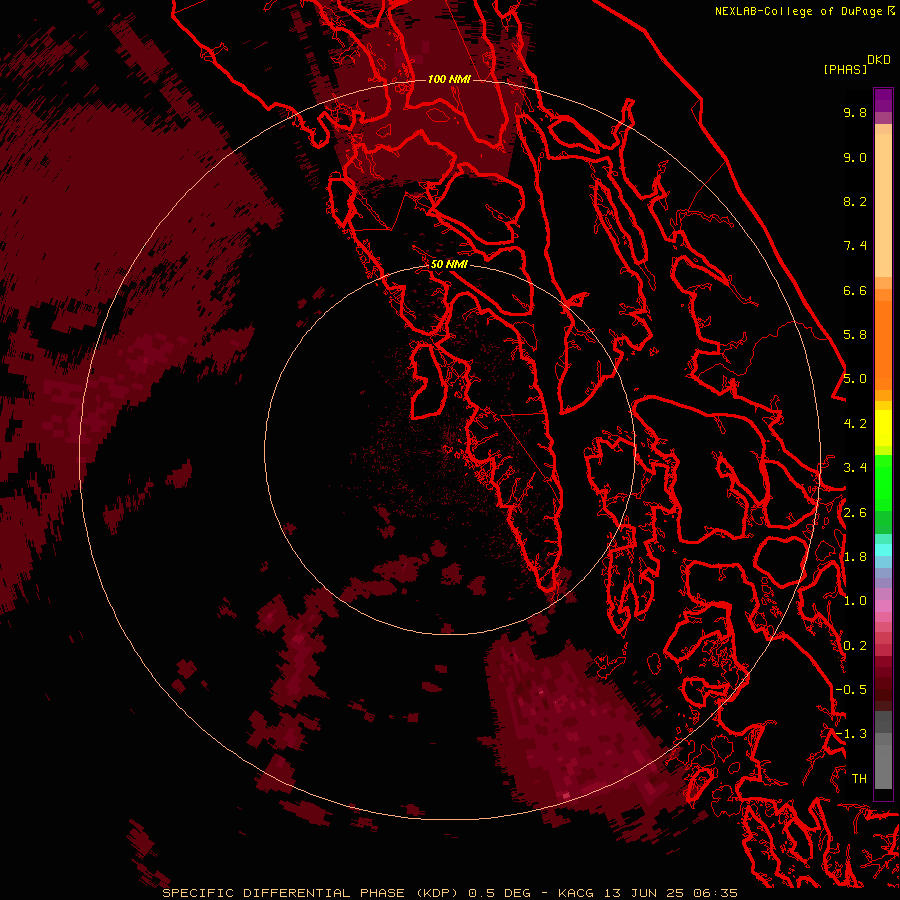
Task: Click the 4.2 value on the color scale
Action: point(855,424)
